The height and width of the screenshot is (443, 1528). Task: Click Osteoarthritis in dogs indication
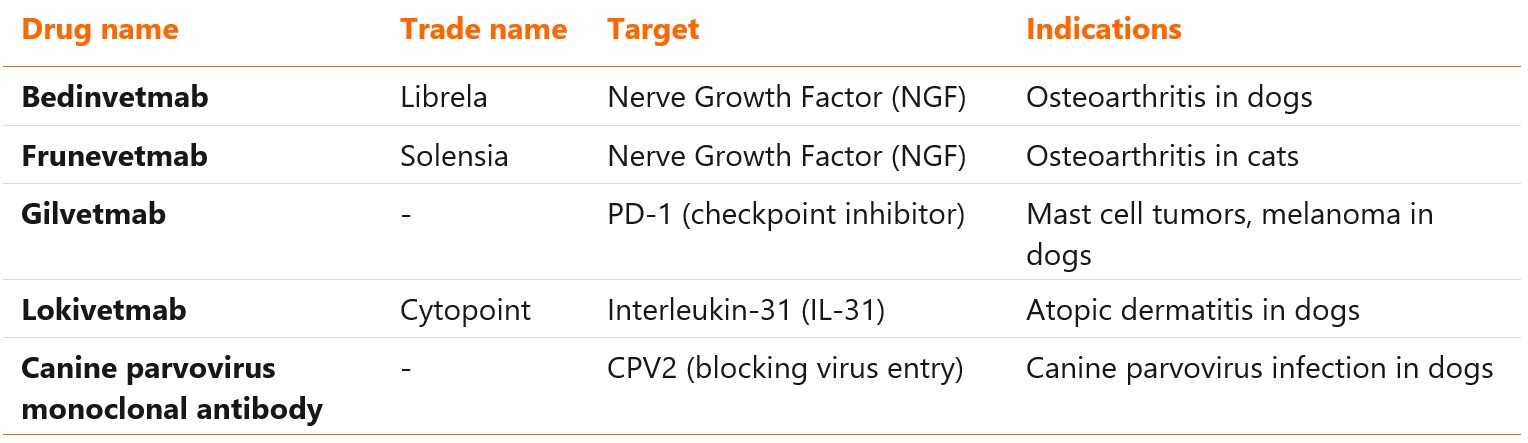1168,98
